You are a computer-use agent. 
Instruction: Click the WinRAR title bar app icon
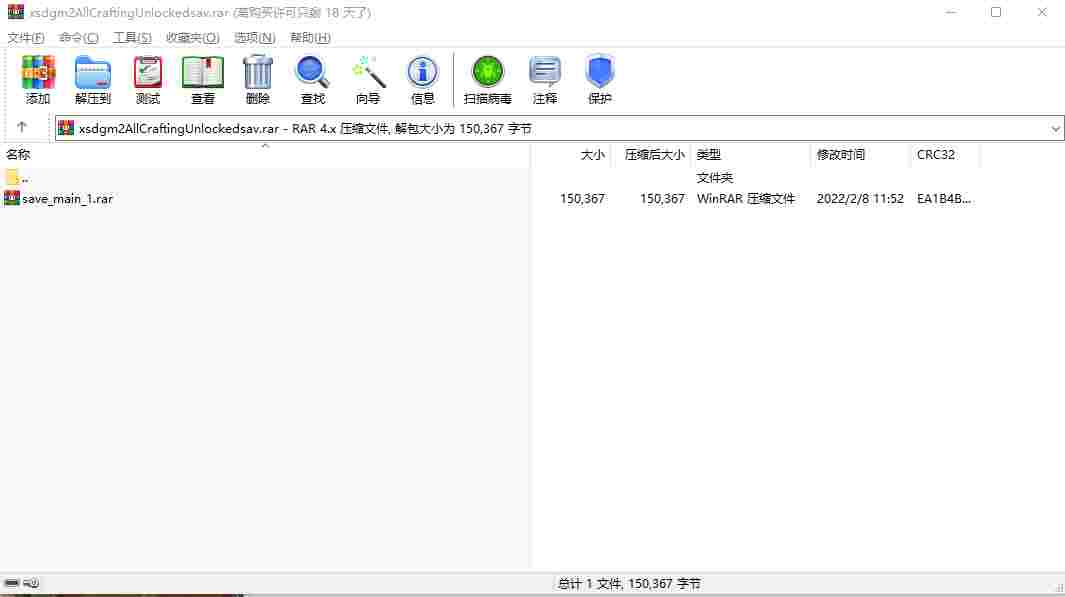[16, 12]
